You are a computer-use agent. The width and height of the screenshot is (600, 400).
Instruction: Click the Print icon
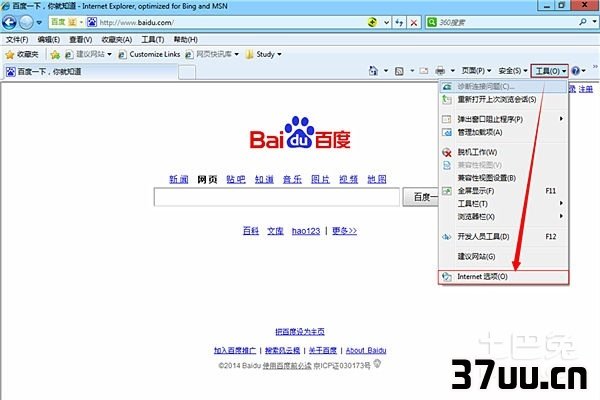click(x=440, y=71)
